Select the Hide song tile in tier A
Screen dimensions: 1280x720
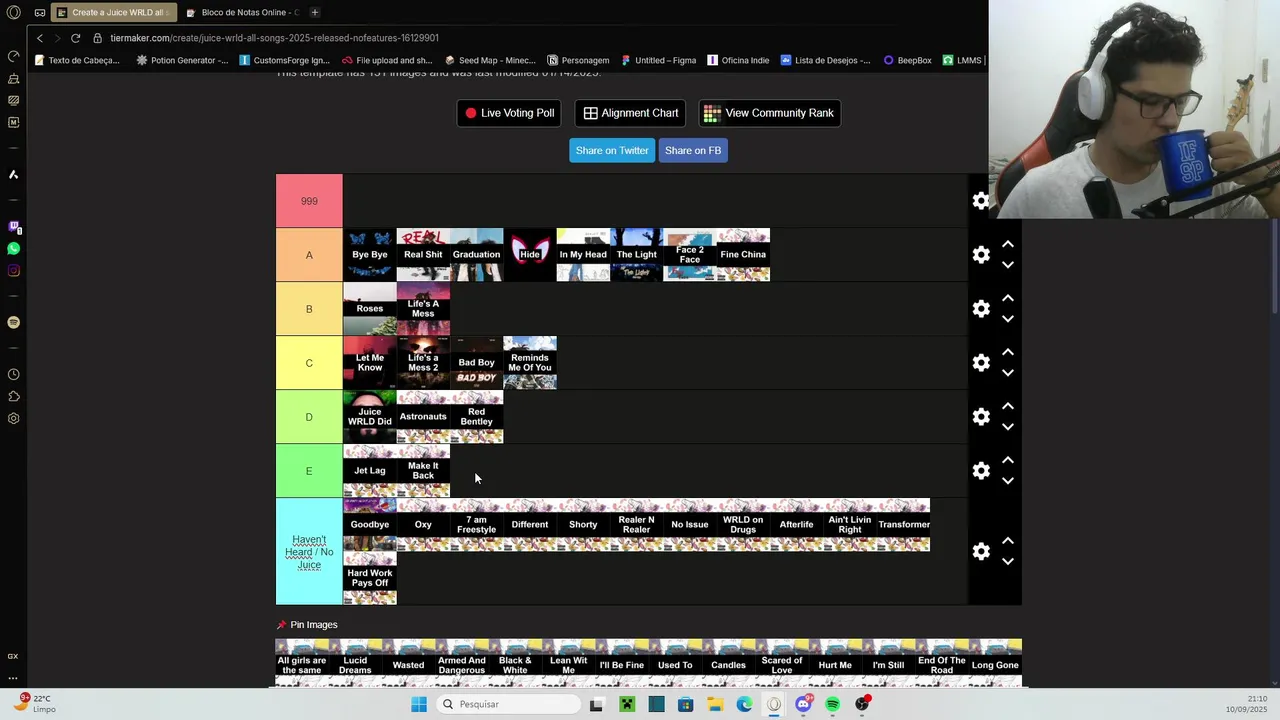coord(530,255)
